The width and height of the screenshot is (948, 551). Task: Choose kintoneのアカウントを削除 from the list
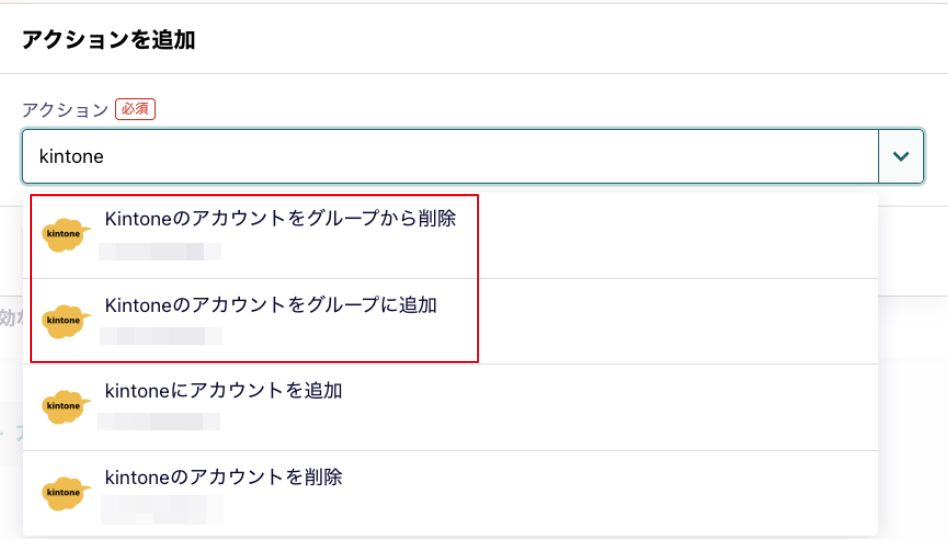[x=223, y=477]
